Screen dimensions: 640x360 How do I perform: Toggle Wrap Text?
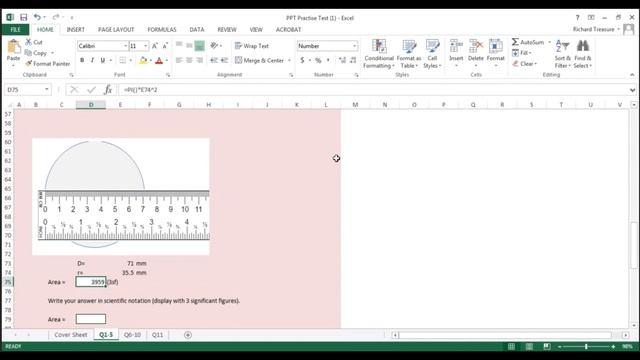tap(252, 46)
